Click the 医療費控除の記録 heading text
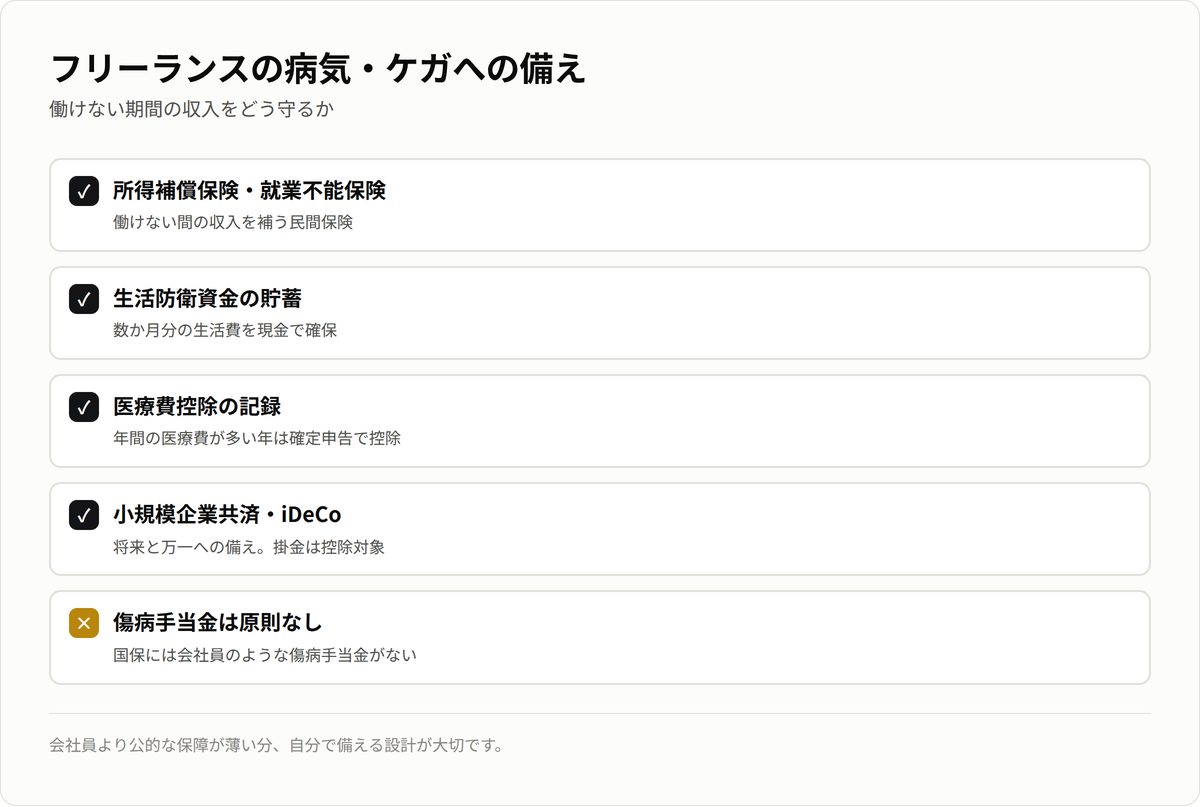The height and width of the screenshot is (807, 1200). 197,406
